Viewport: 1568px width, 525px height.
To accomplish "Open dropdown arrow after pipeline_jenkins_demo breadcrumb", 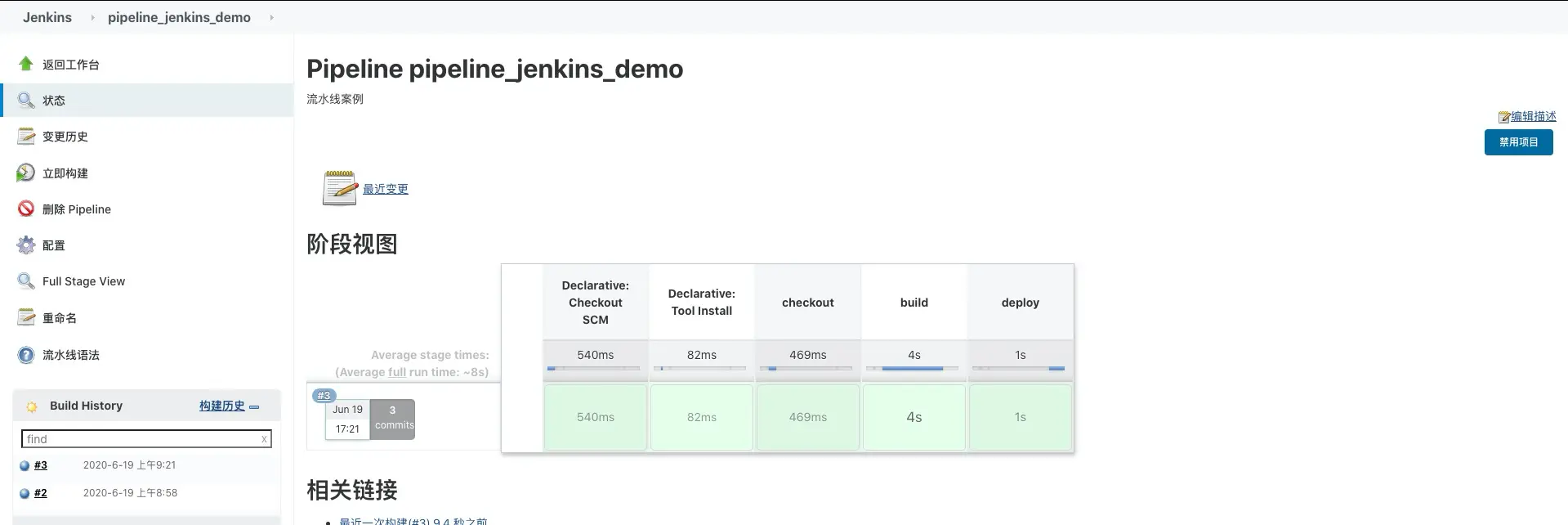I will [271, 17].
